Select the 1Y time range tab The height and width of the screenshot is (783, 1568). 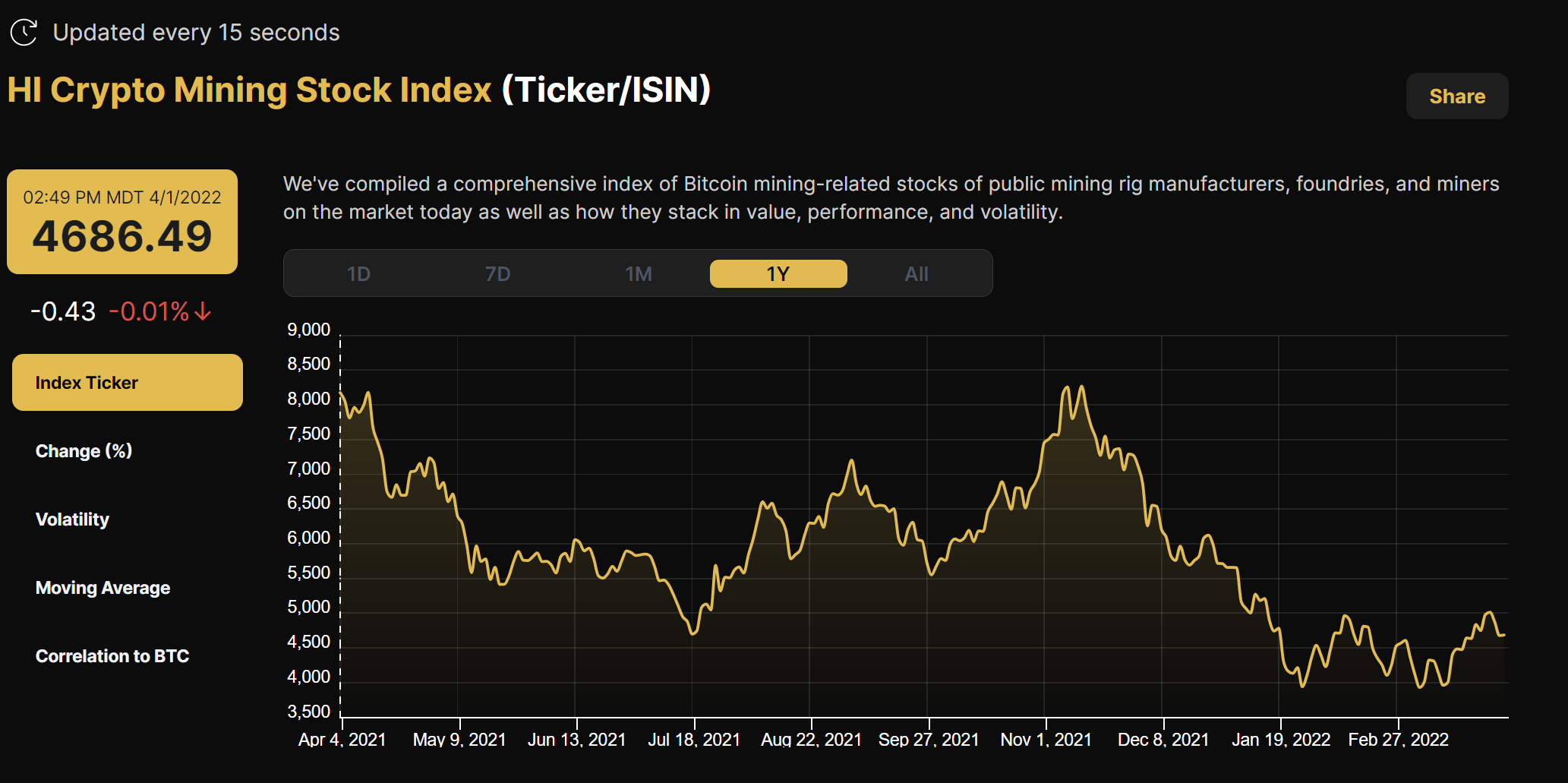778,273
